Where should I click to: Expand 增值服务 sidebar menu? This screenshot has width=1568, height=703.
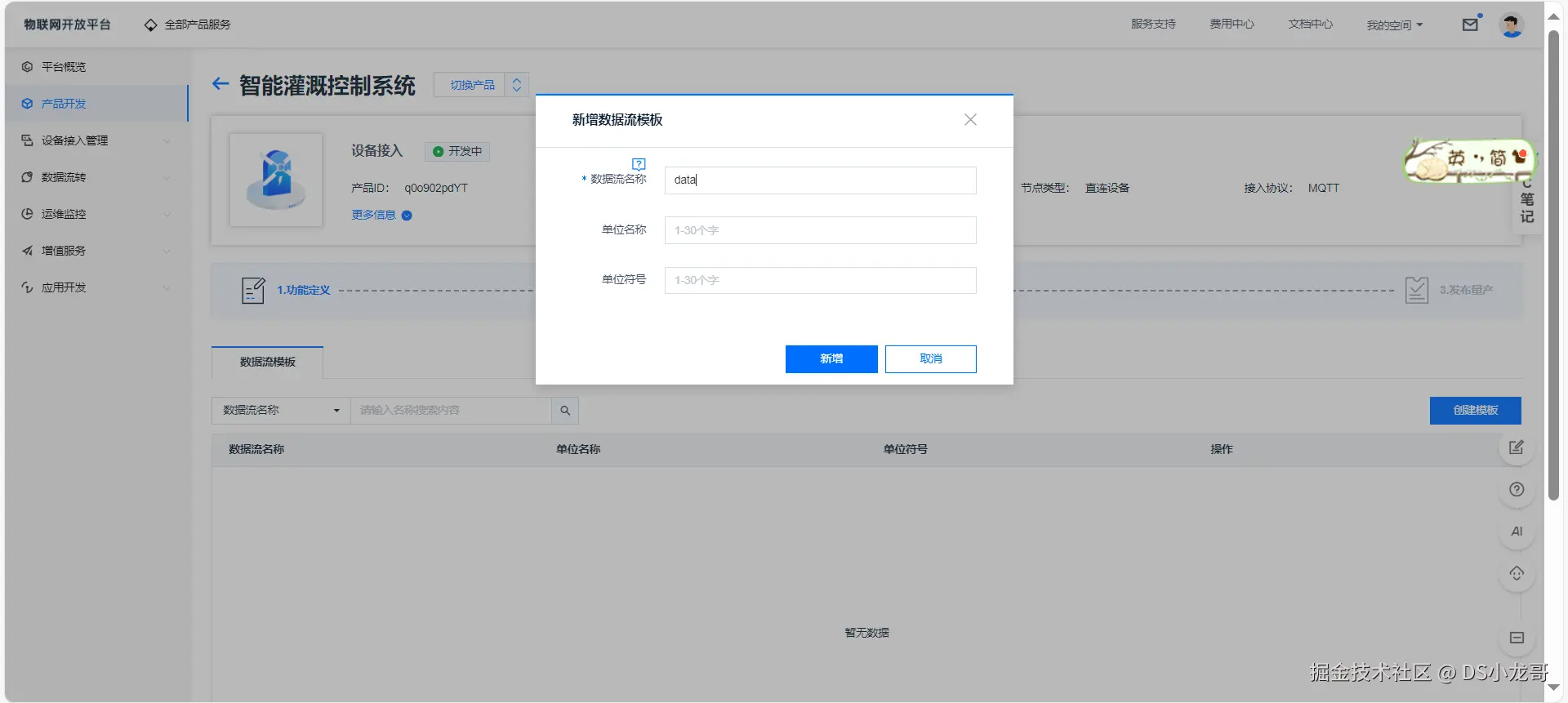(96, 251)
